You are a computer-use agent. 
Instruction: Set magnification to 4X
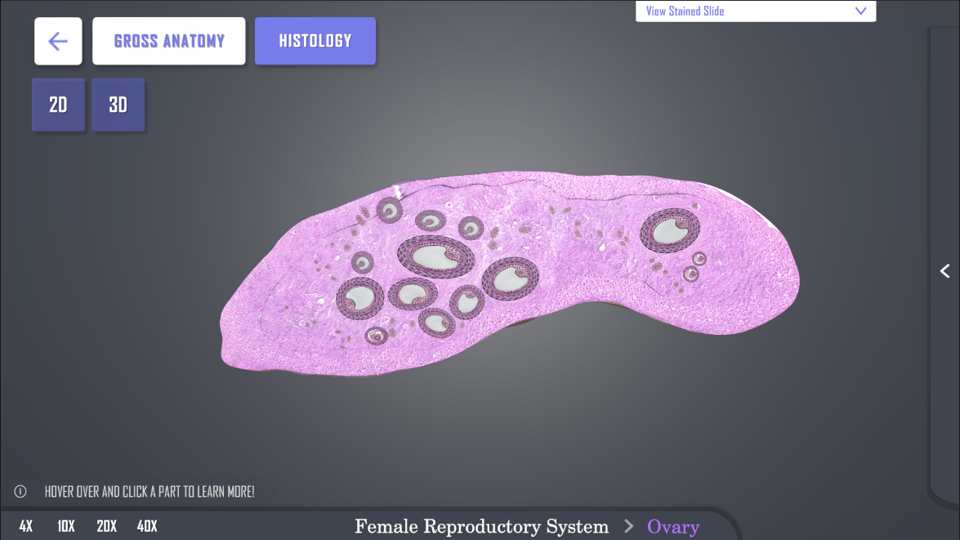pyautogui.click(x=26, y=526)
